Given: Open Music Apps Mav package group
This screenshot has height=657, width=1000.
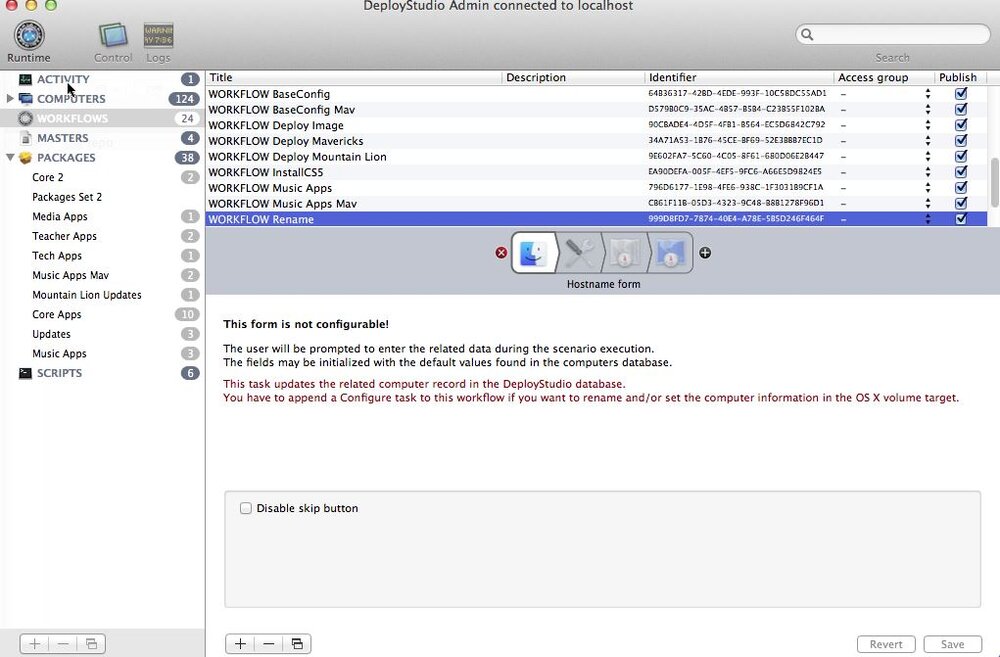Looking at the screenshot, I should tap(71, 276).
